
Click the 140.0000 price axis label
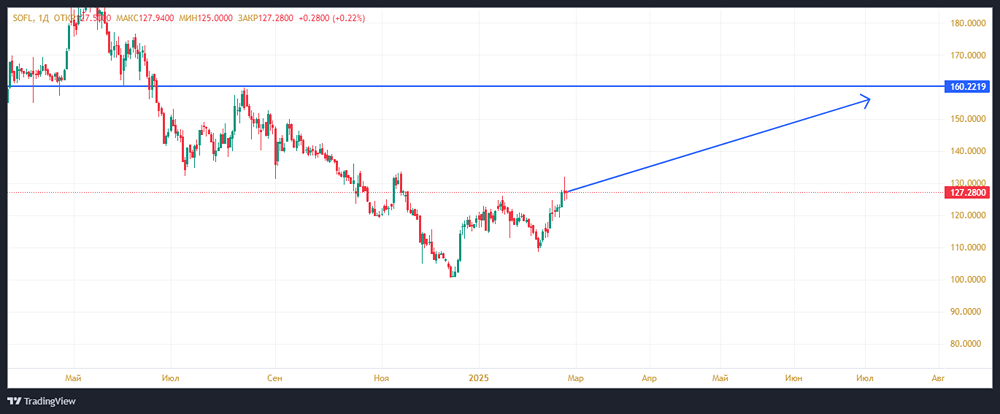click(969, 151)
